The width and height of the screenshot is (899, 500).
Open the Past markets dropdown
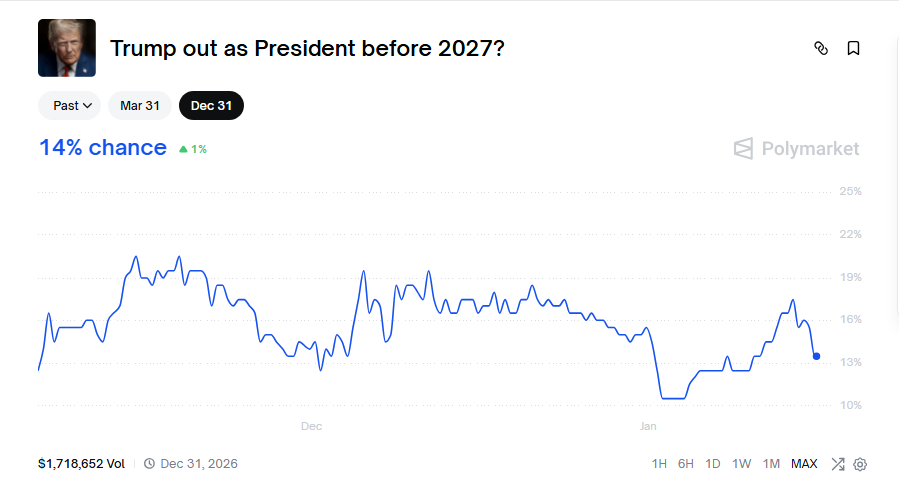tap(70, 105)
